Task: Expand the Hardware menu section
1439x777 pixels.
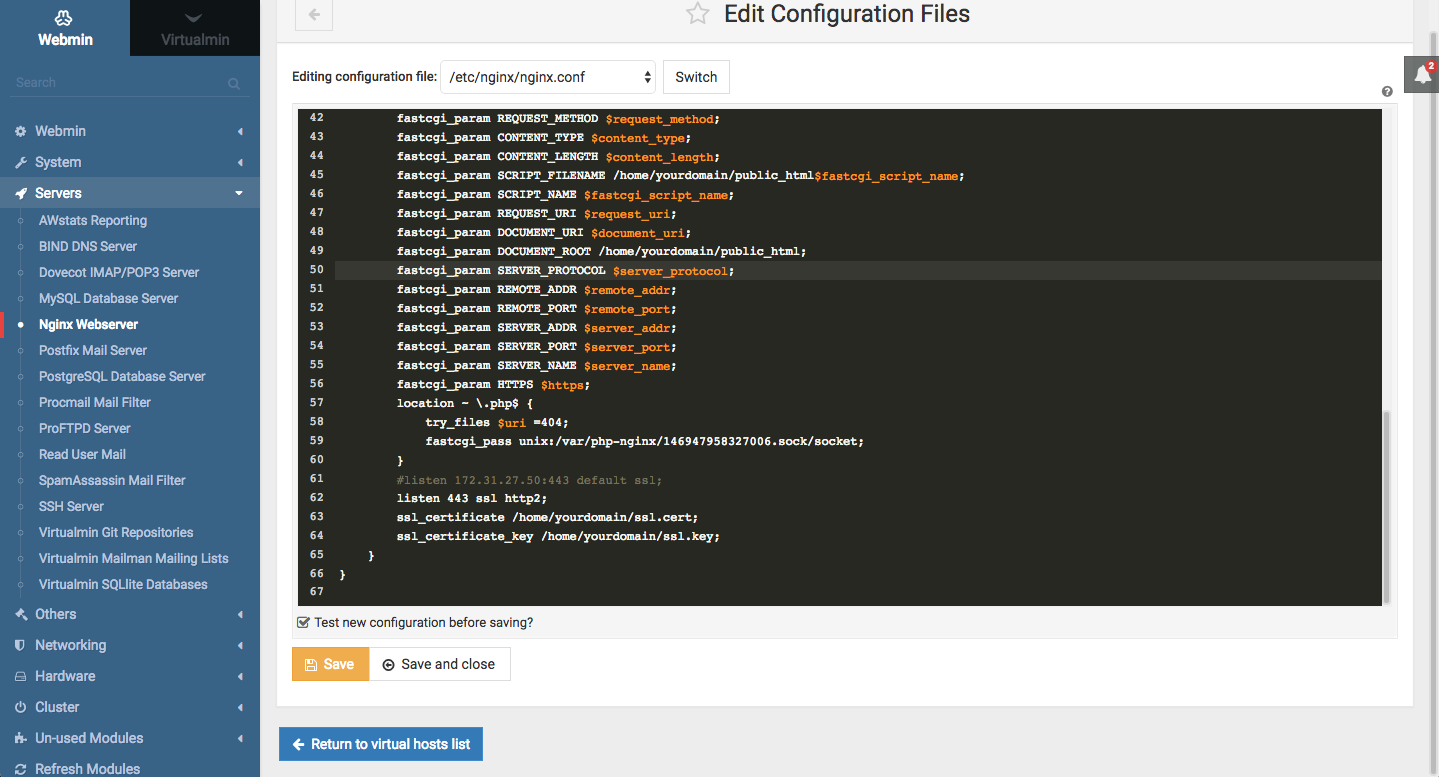Action: pyautogui.click(x=130, y=676)
